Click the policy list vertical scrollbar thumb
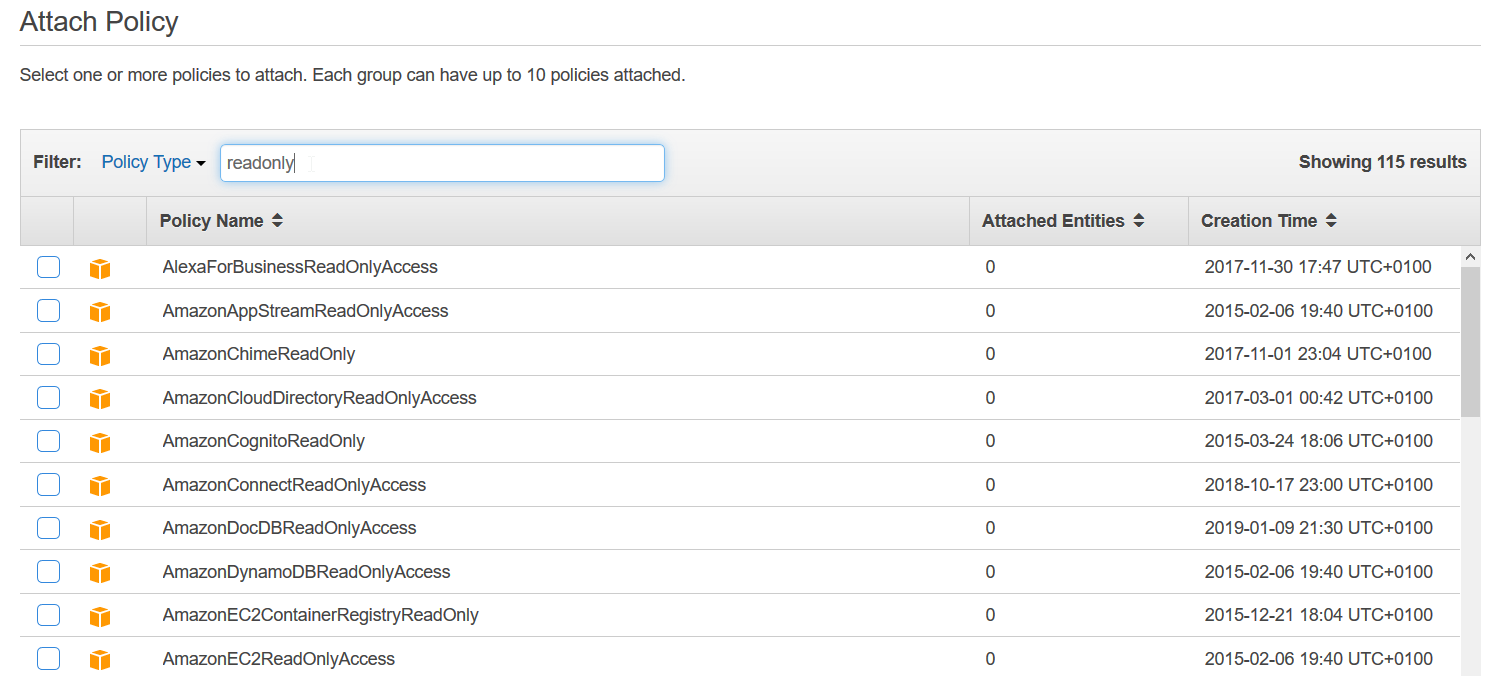 (x=1470, y=340)
